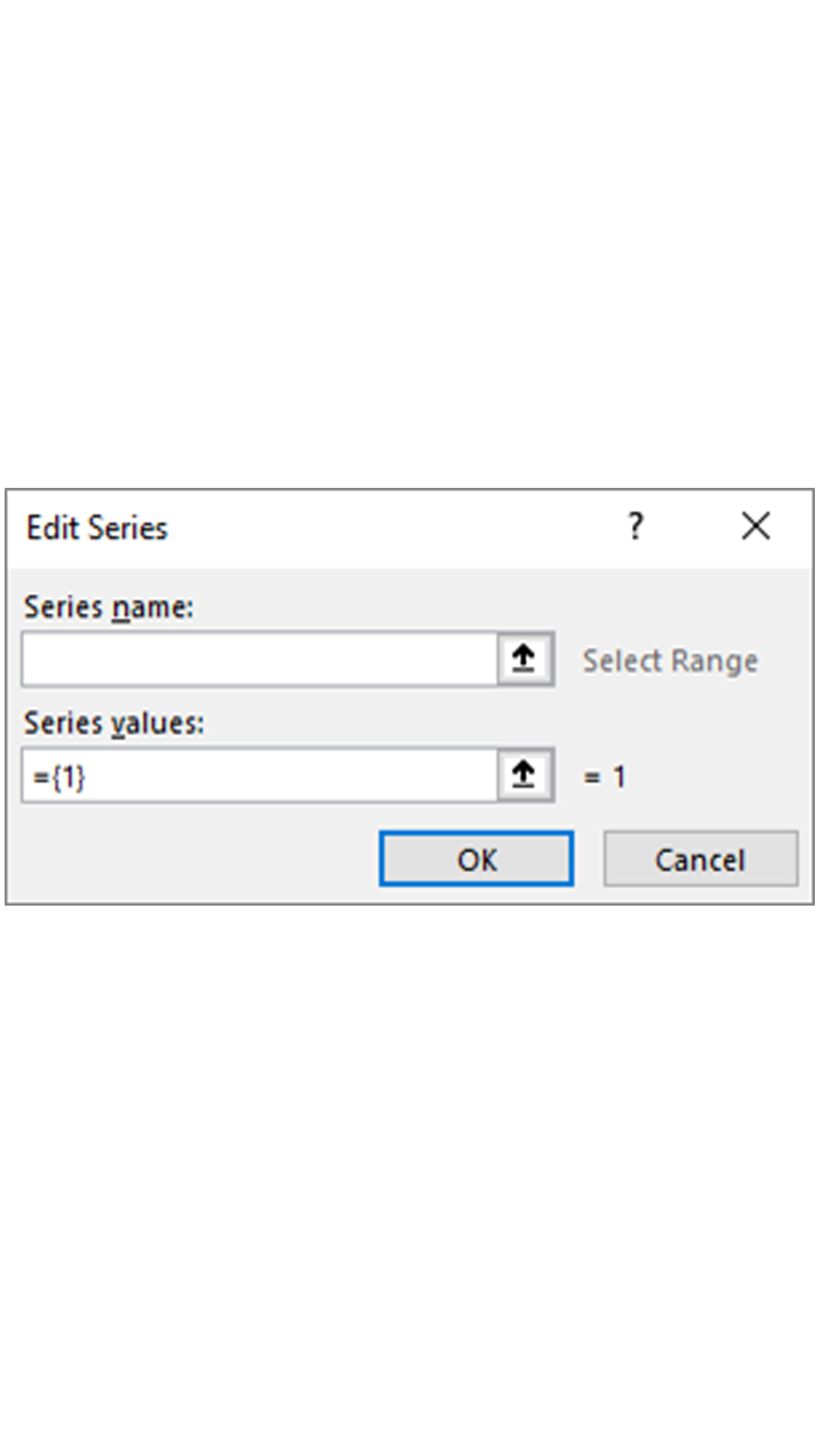Image resolution: width=819 pixels, height=1456 pixels.
Task: Click the word "Range" in the hint
Action: pos(715,661)
